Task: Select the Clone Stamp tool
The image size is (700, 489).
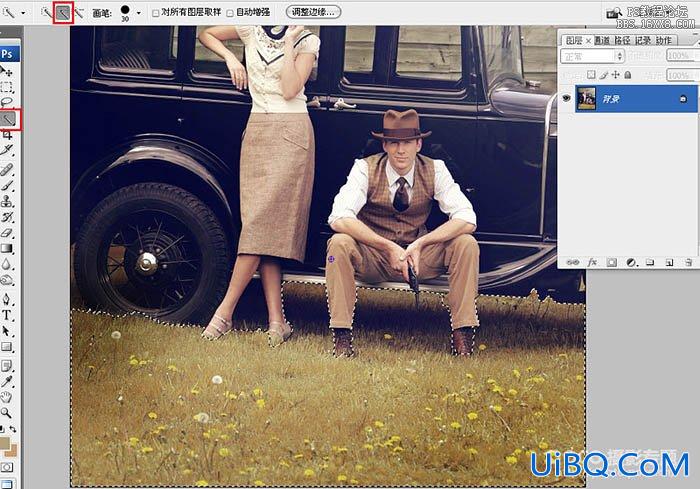Action: tap(7, 201)
